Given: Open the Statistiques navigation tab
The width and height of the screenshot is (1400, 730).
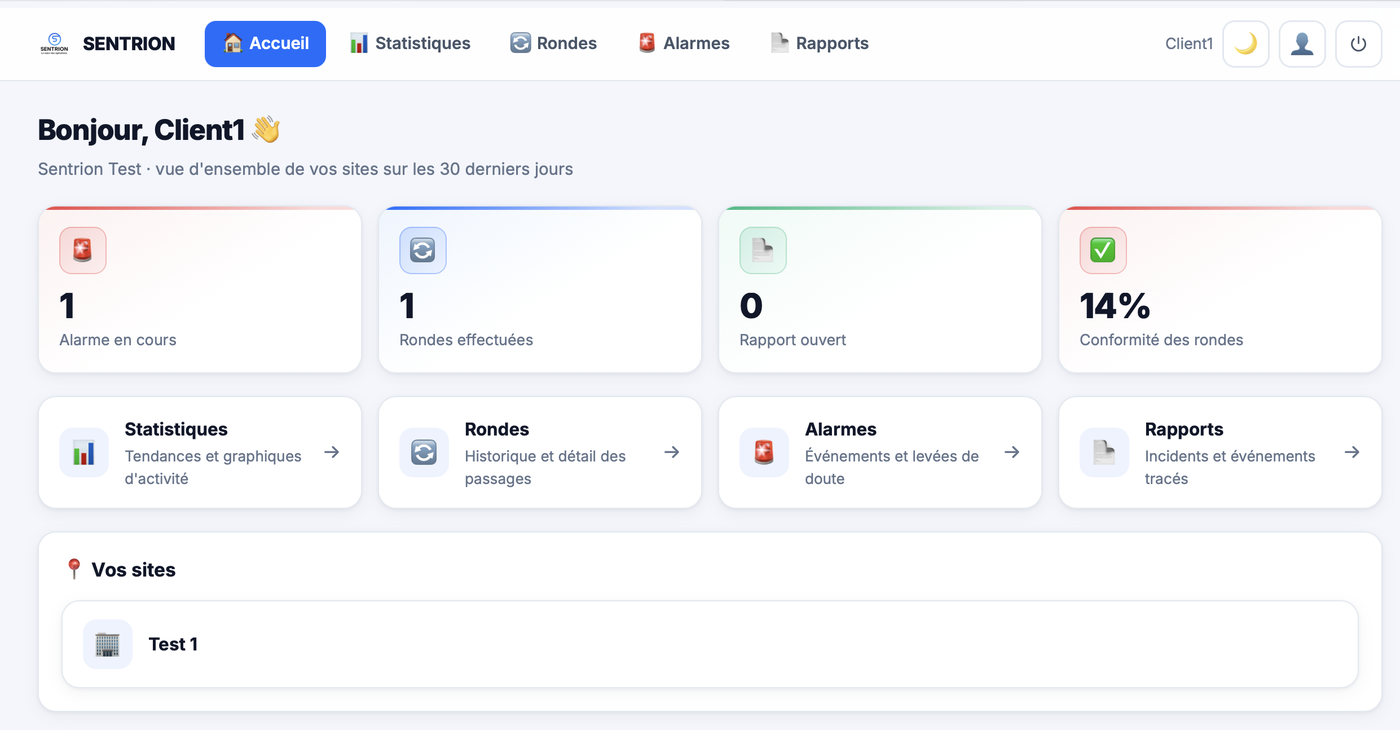Looking at the screenshot, I should [x=410, y=44].
